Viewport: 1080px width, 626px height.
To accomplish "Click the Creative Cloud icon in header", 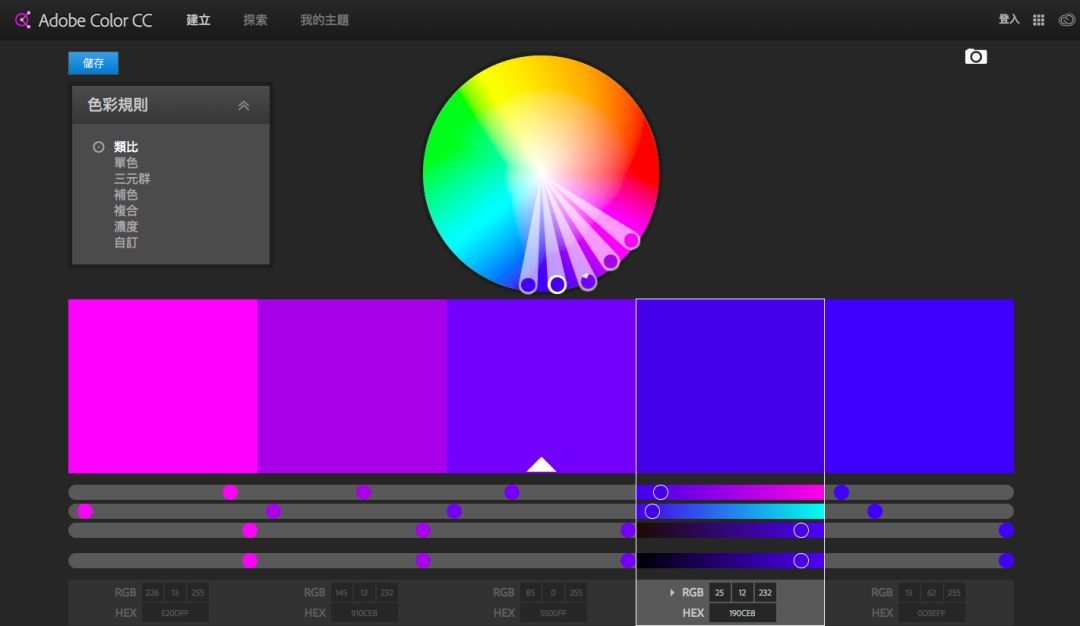I will point(1066,20).
